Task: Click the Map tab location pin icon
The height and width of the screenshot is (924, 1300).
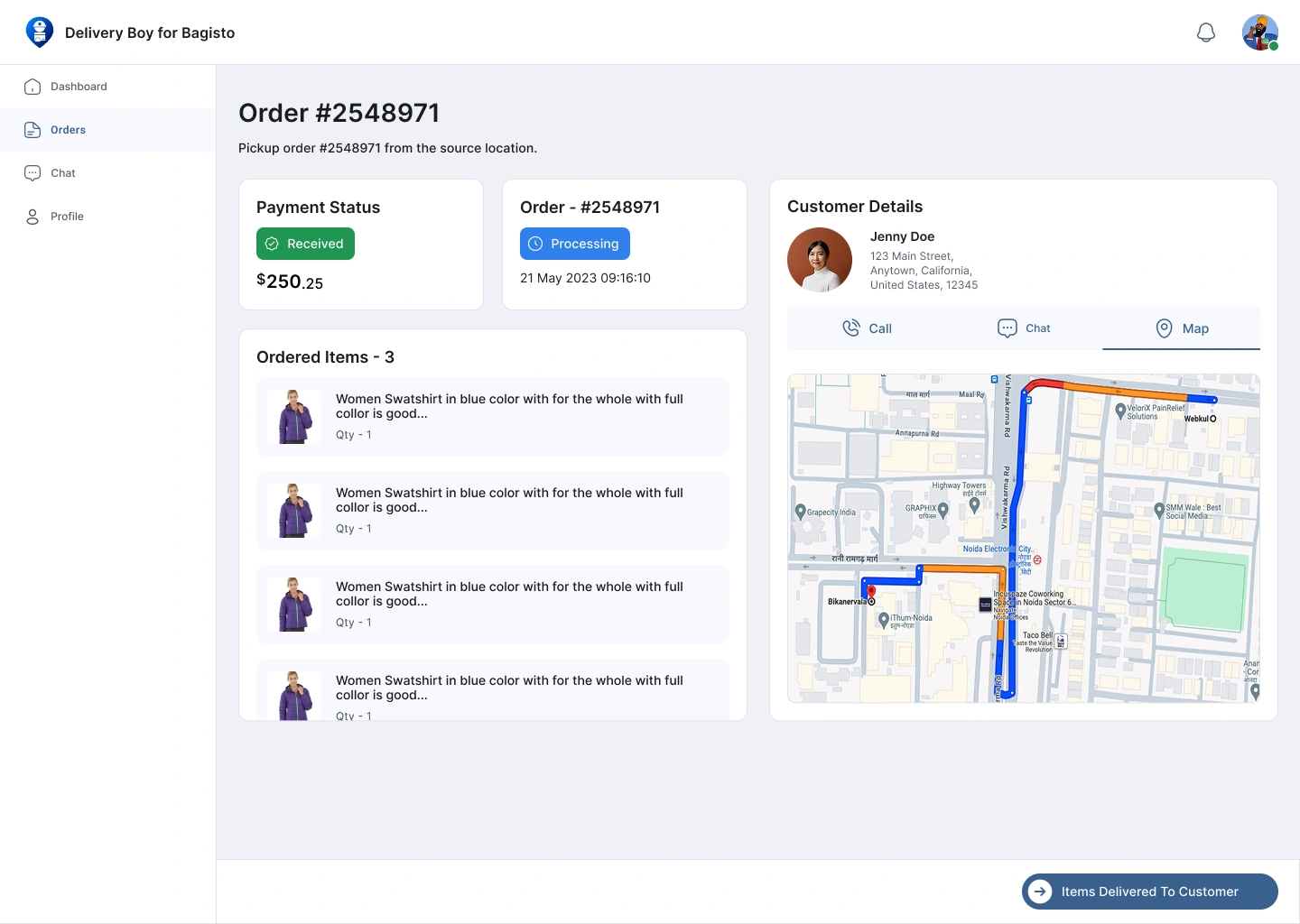Action: (1165, 328)
